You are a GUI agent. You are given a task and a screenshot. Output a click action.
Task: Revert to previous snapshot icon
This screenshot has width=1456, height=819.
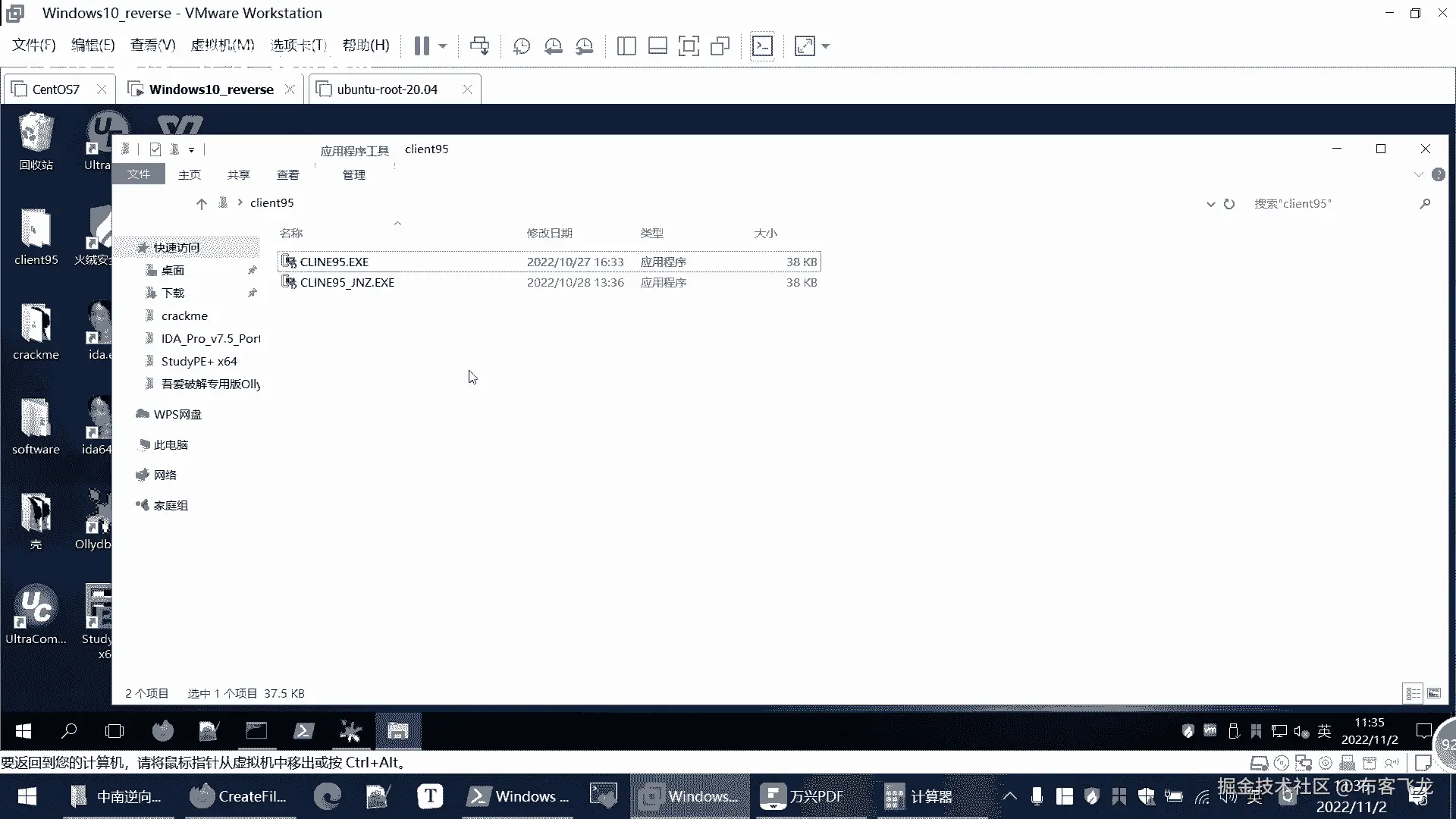point(553,46)
